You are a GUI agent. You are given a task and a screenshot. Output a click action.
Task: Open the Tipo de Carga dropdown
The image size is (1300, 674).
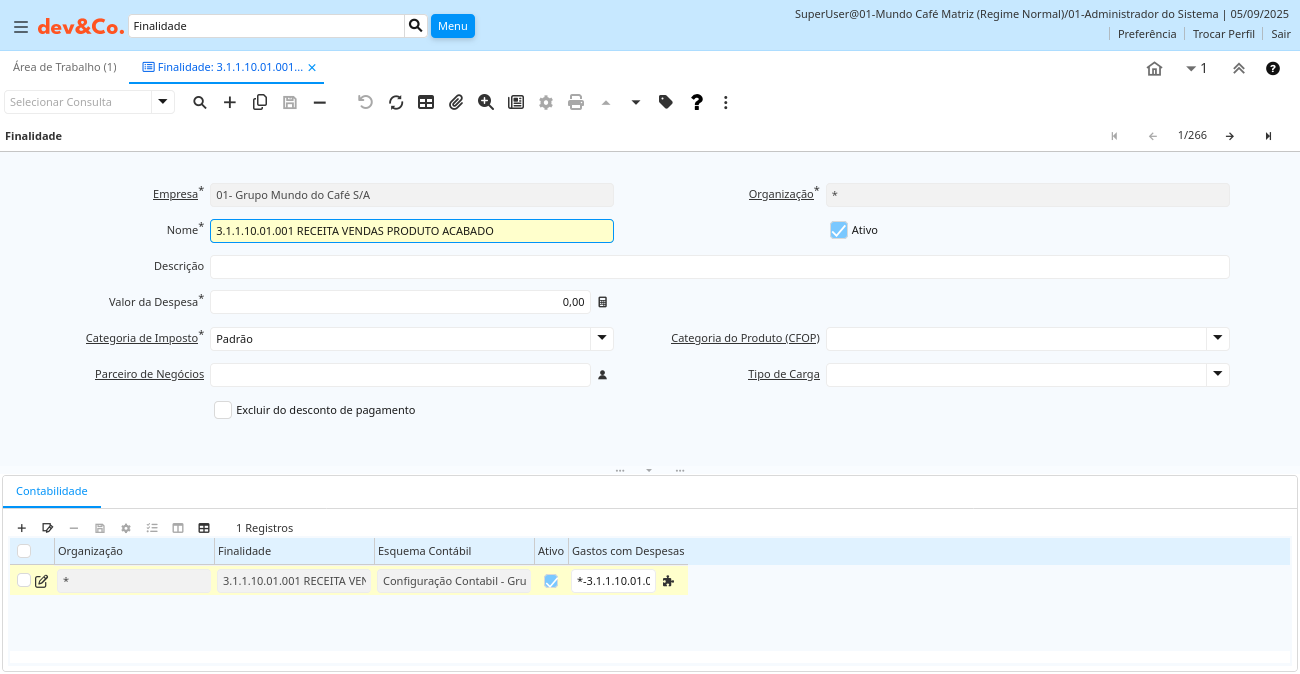[1217, 374]
